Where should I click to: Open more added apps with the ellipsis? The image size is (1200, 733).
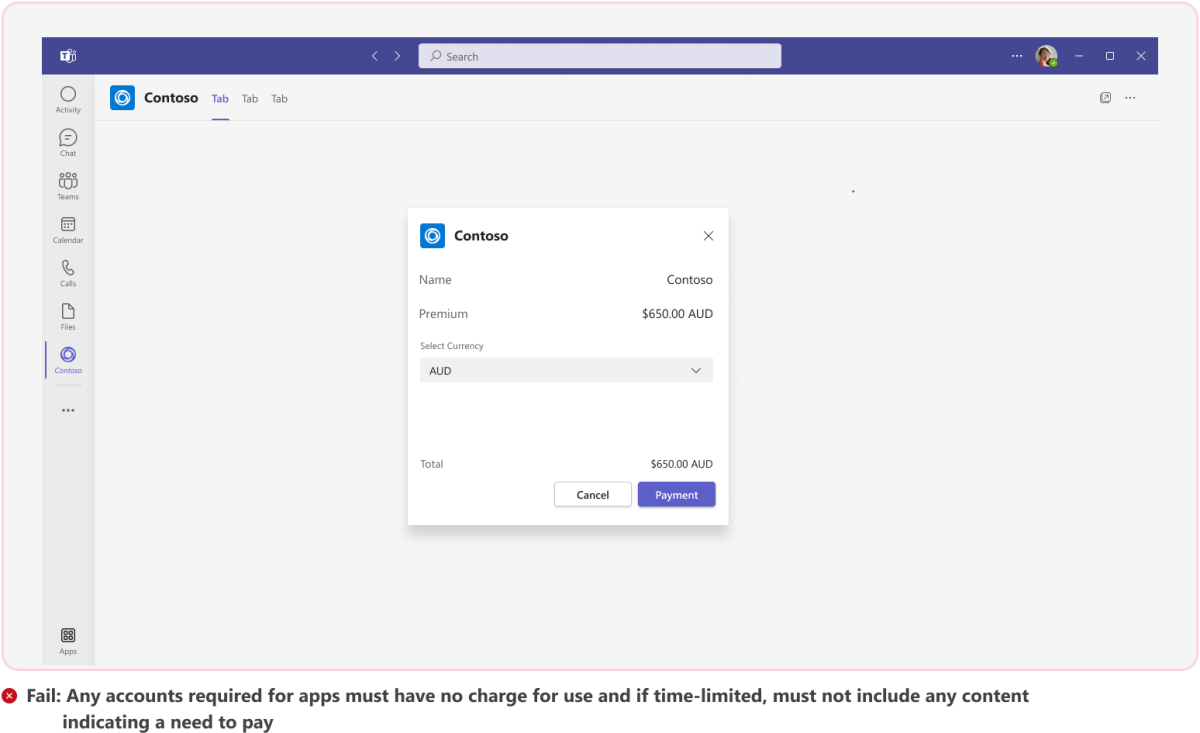pos(67,409)
